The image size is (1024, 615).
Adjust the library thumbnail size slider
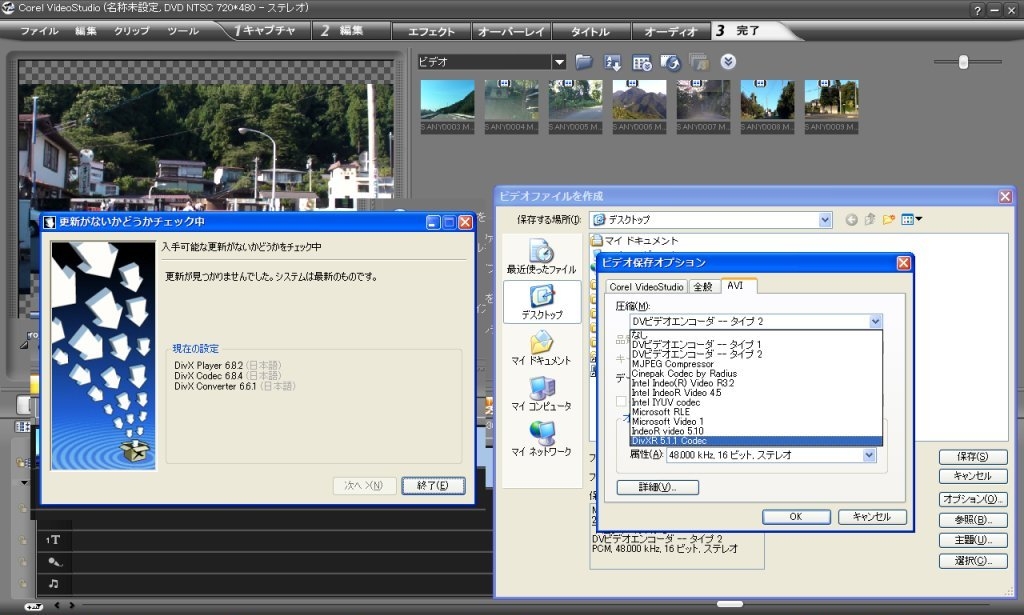click(963, 62)
